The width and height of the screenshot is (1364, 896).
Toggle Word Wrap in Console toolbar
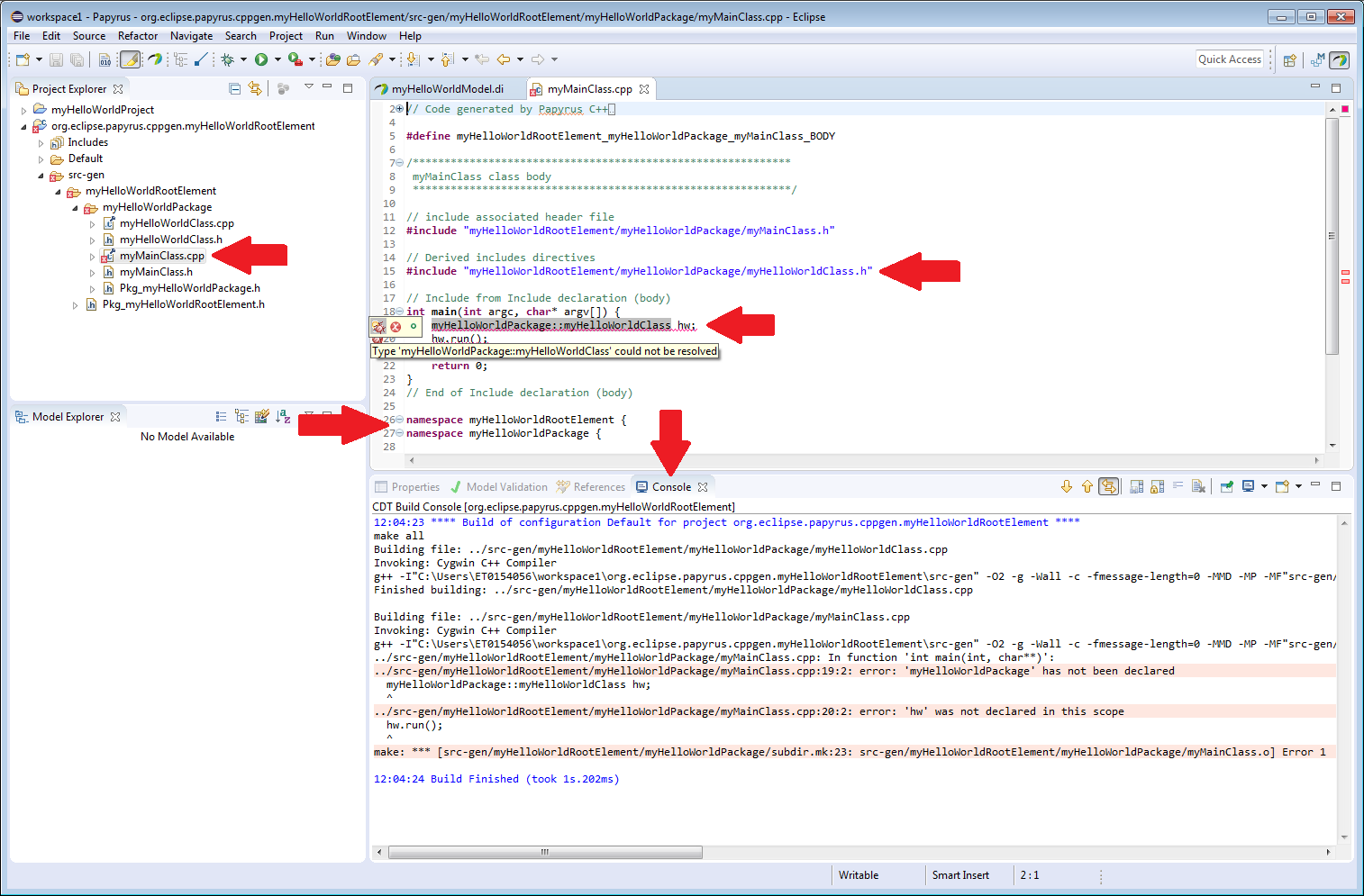coord(1178,486)
